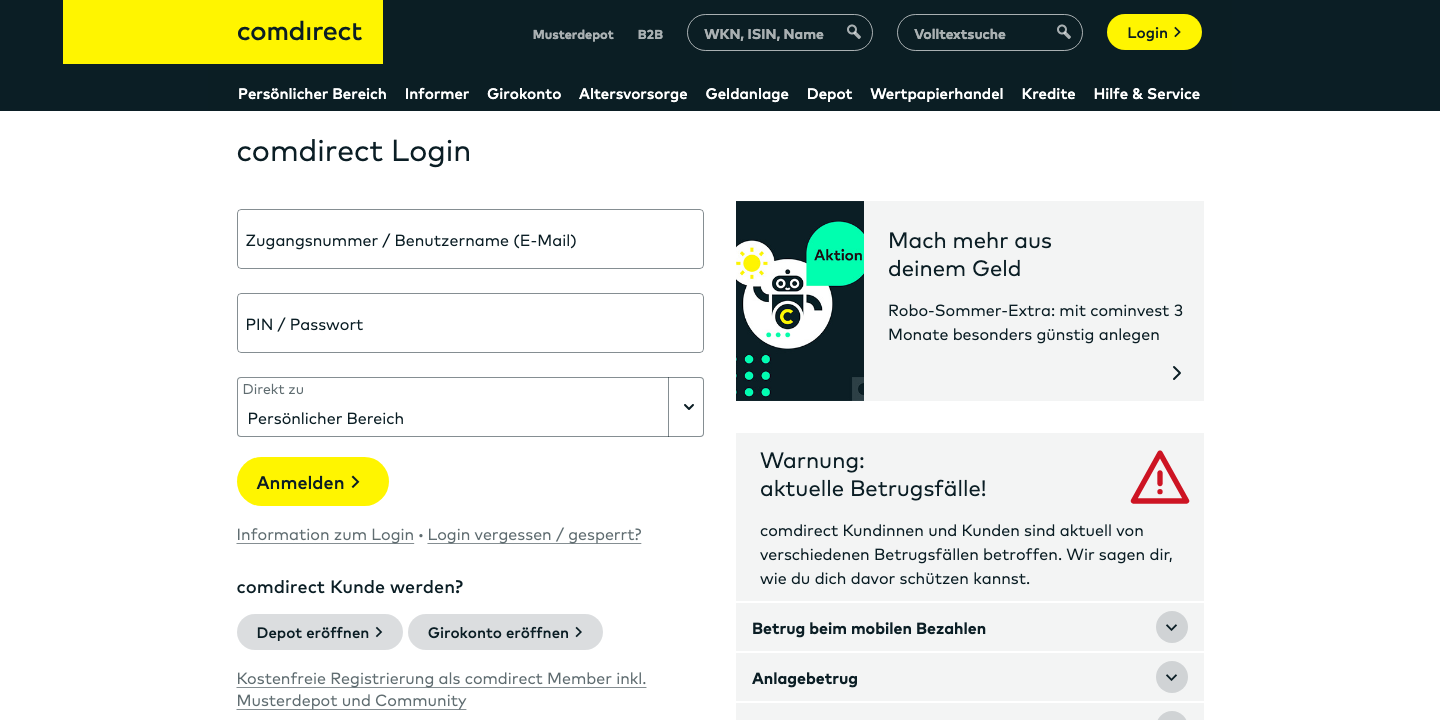Expand Betrug beim mobilen Bezahlen section
Screen dimensions: 1440x720
click(970, 628)
